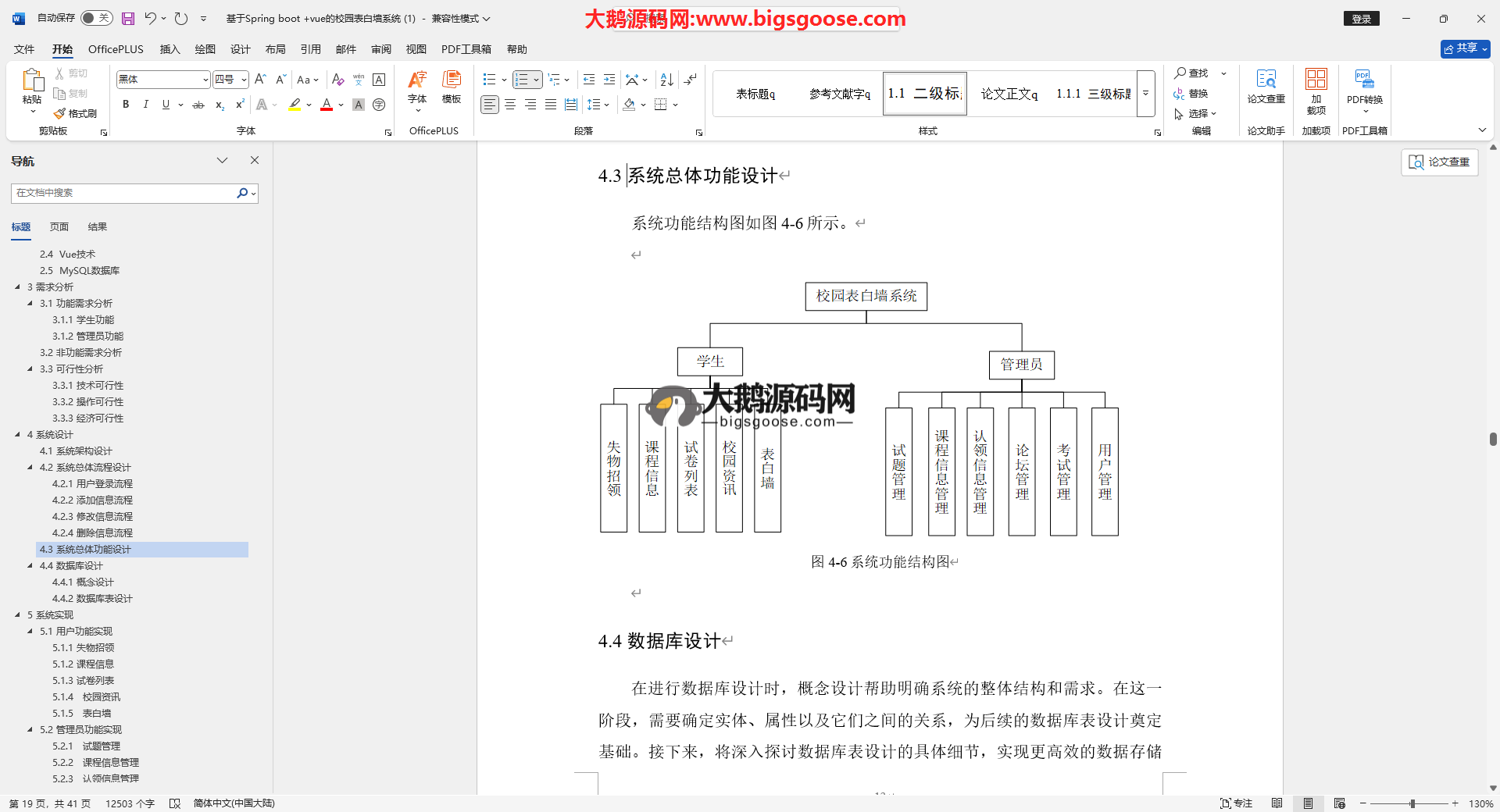
Task: Click the zoom slider in status bar
Action: click(1412, 803)
